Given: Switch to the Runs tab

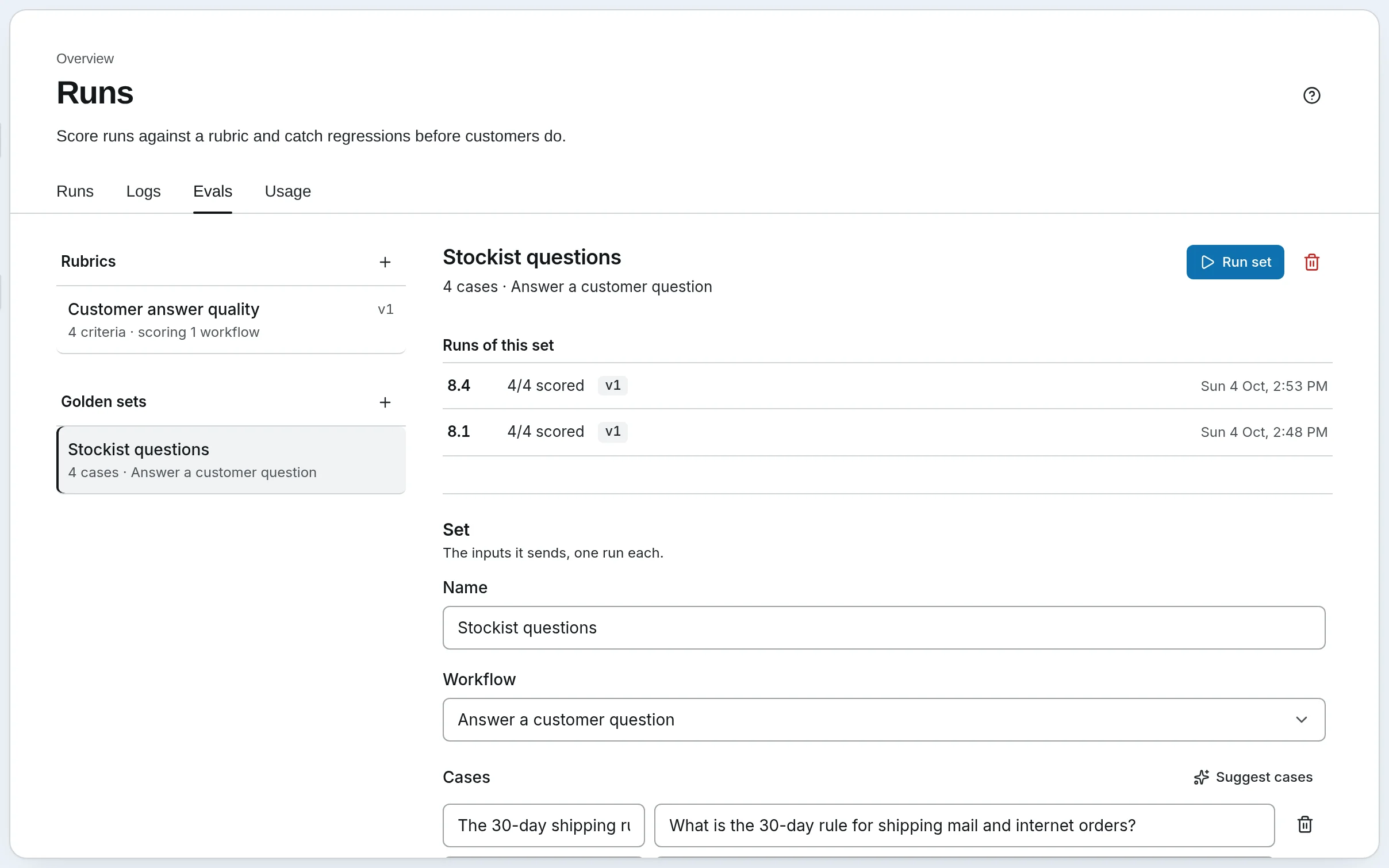Looking at the screenshot, I should (x=75, y=191).
